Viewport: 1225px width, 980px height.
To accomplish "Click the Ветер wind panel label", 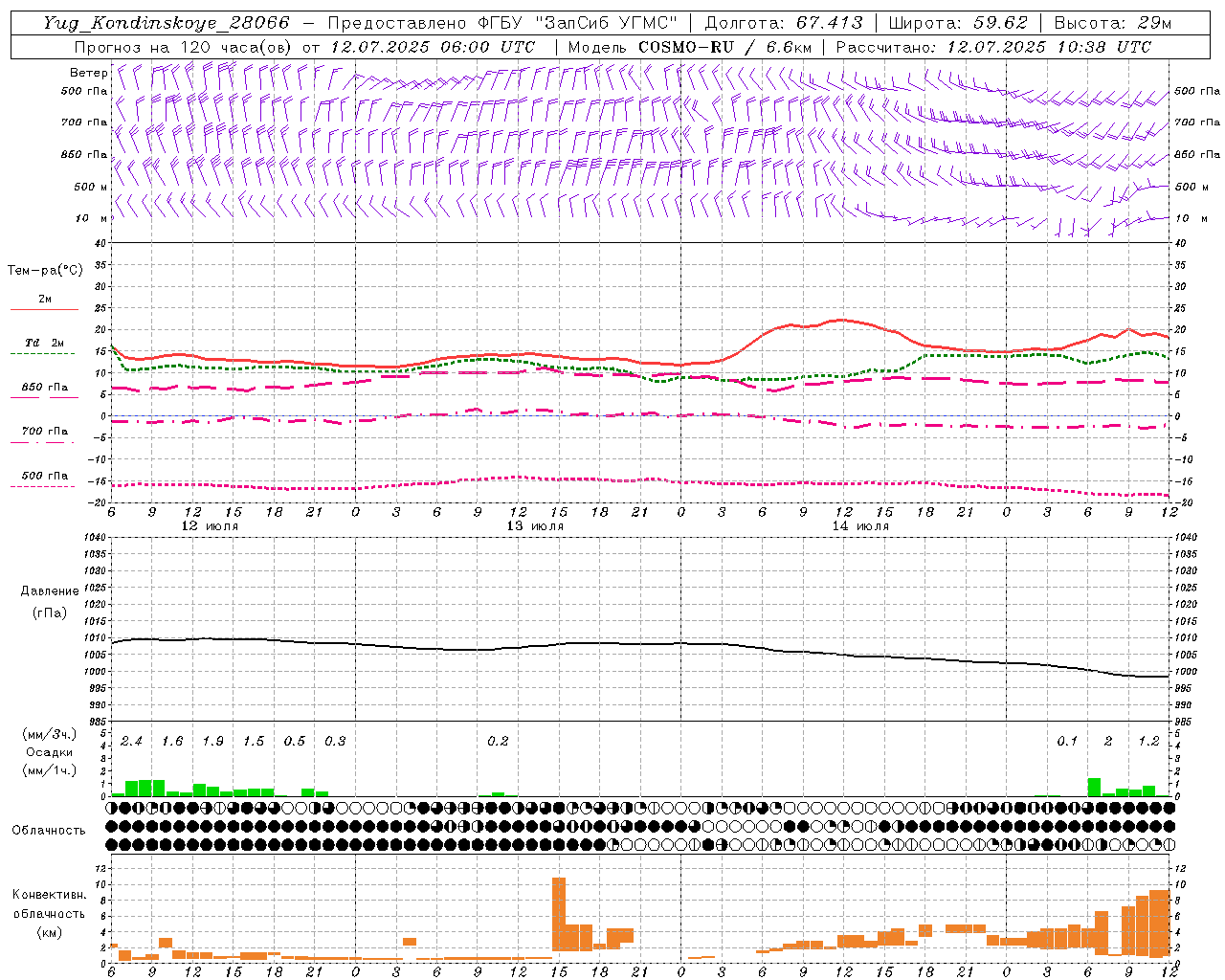I will [x=88, y=73].
